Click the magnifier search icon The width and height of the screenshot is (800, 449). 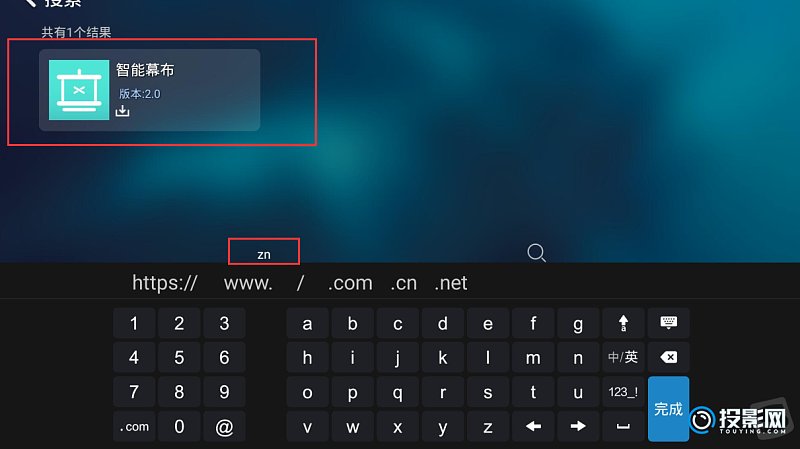tap(536, 253)
